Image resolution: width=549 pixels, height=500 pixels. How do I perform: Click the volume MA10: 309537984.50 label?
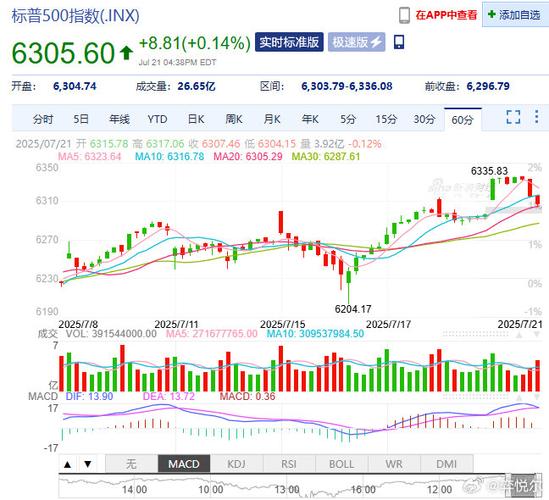click(x=315, y=333)
